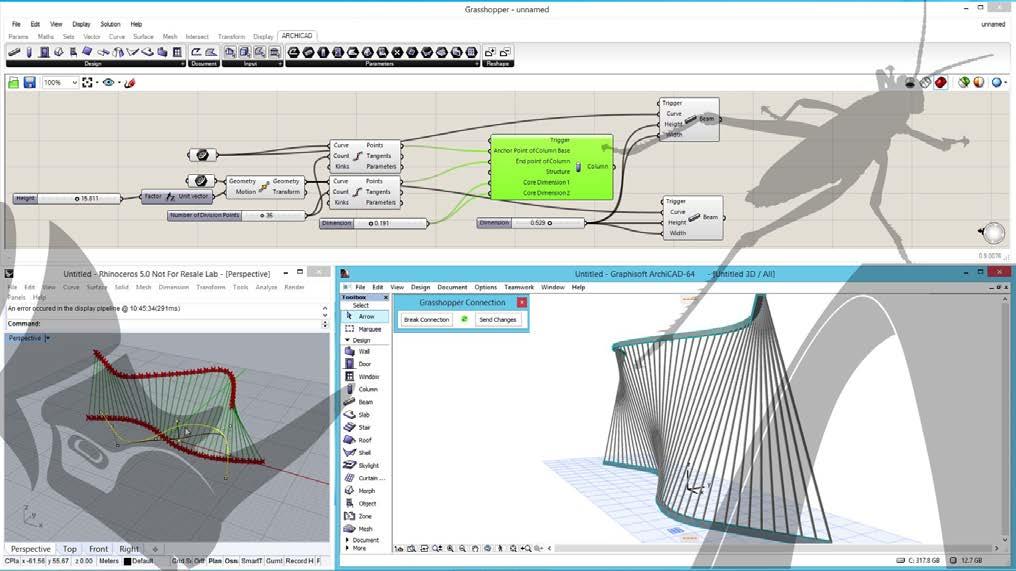Image resolution: width=1016 pixels, height=571 pixels.
Task: Click the red preview sphere icon in Grasshopper
Action: pos(940,82)
